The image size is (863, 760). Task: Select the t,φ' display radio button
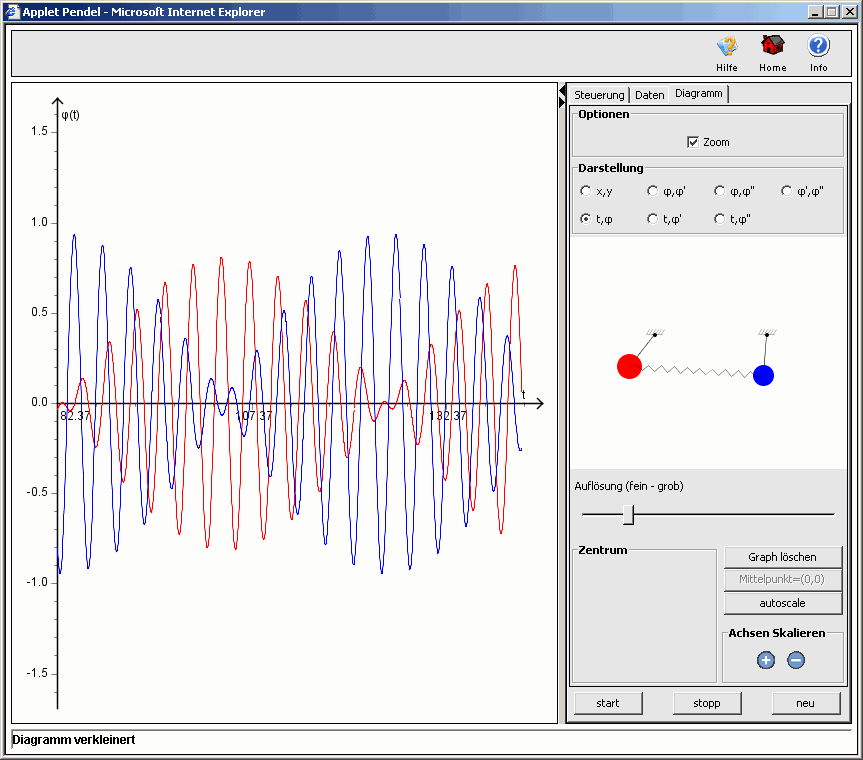tap(653, 219)
